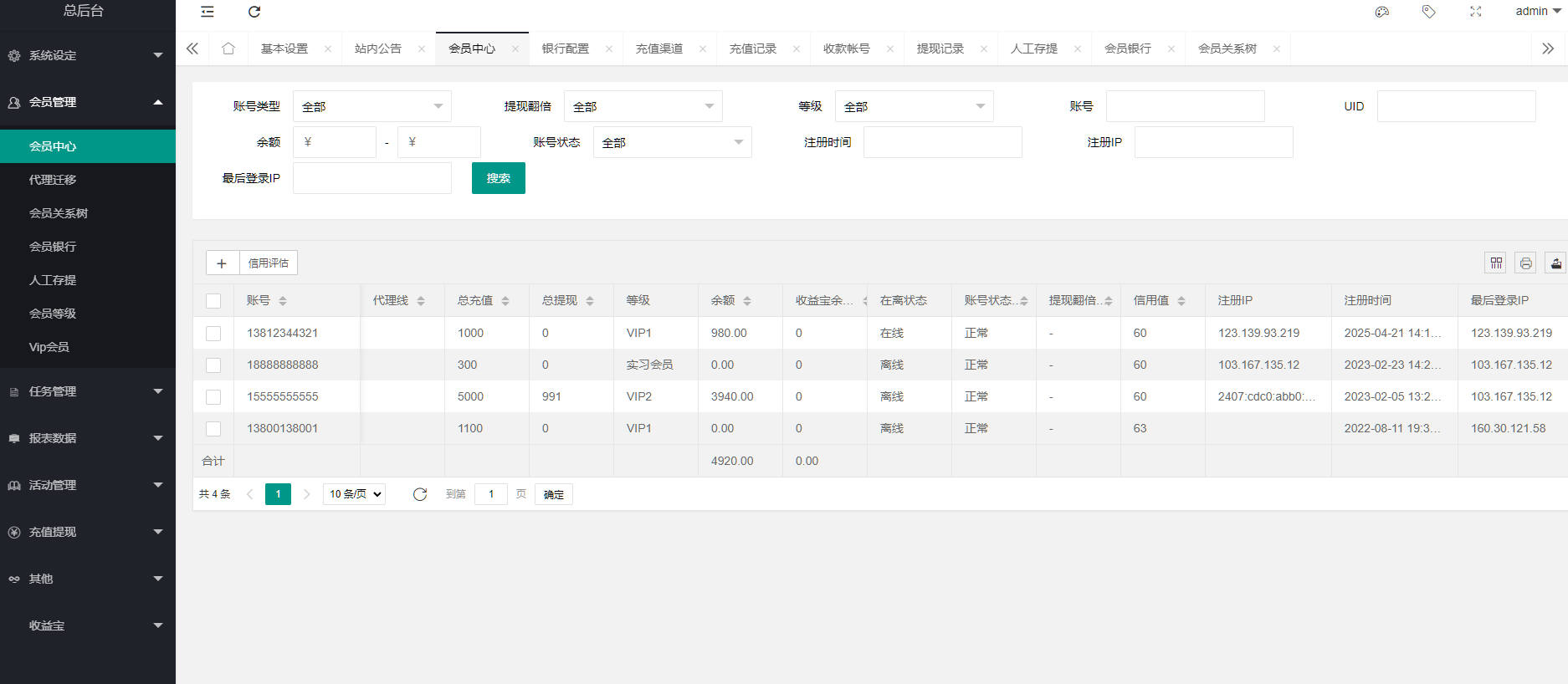Open the column filter grid icon
Image resolution: width=1568 pixels, height=684 pixels.
coord(1496,263)
